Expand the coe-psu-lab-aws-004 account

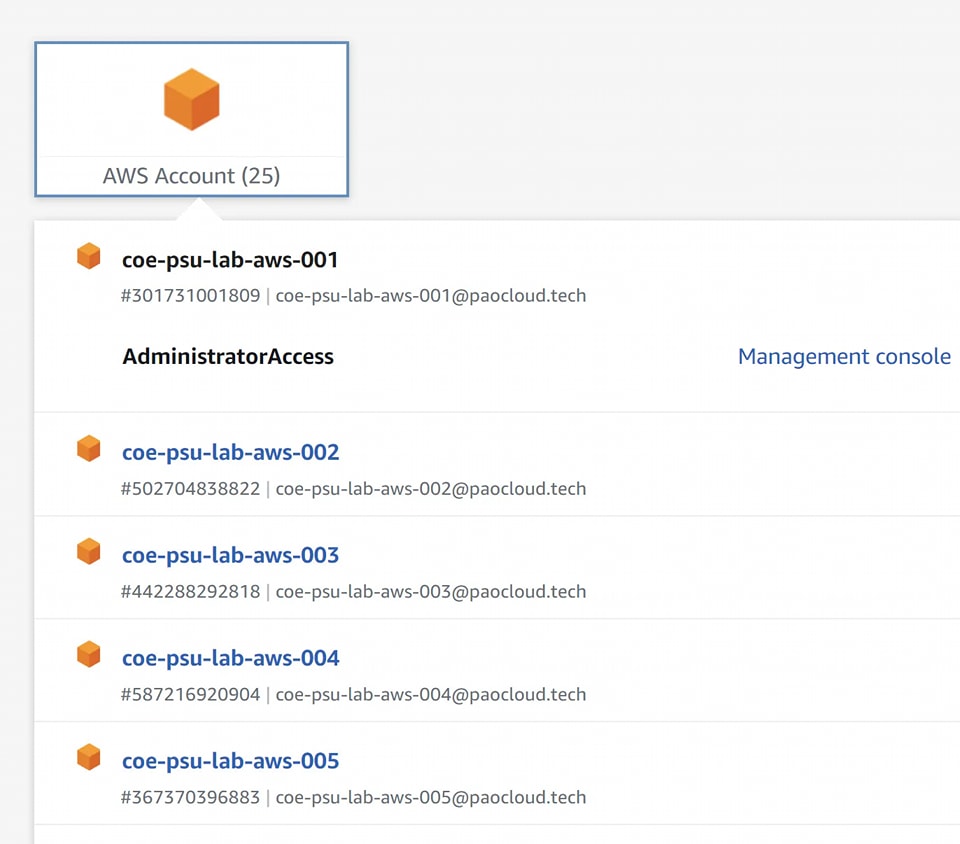pyautogui.click(x=230, y=658)
